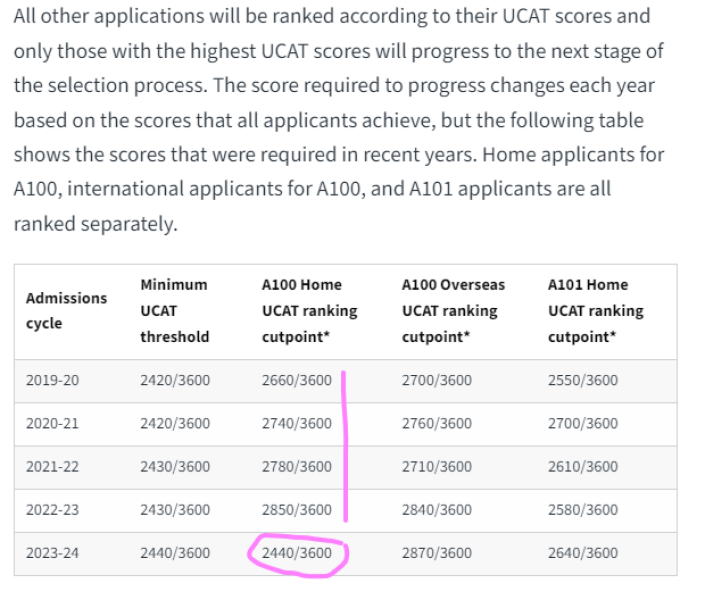Image resolution: width=705 pixels, height=600 pixels.
Task: Select the 2023-24 admissions cycle cell
Action: (x=53, y=553)
